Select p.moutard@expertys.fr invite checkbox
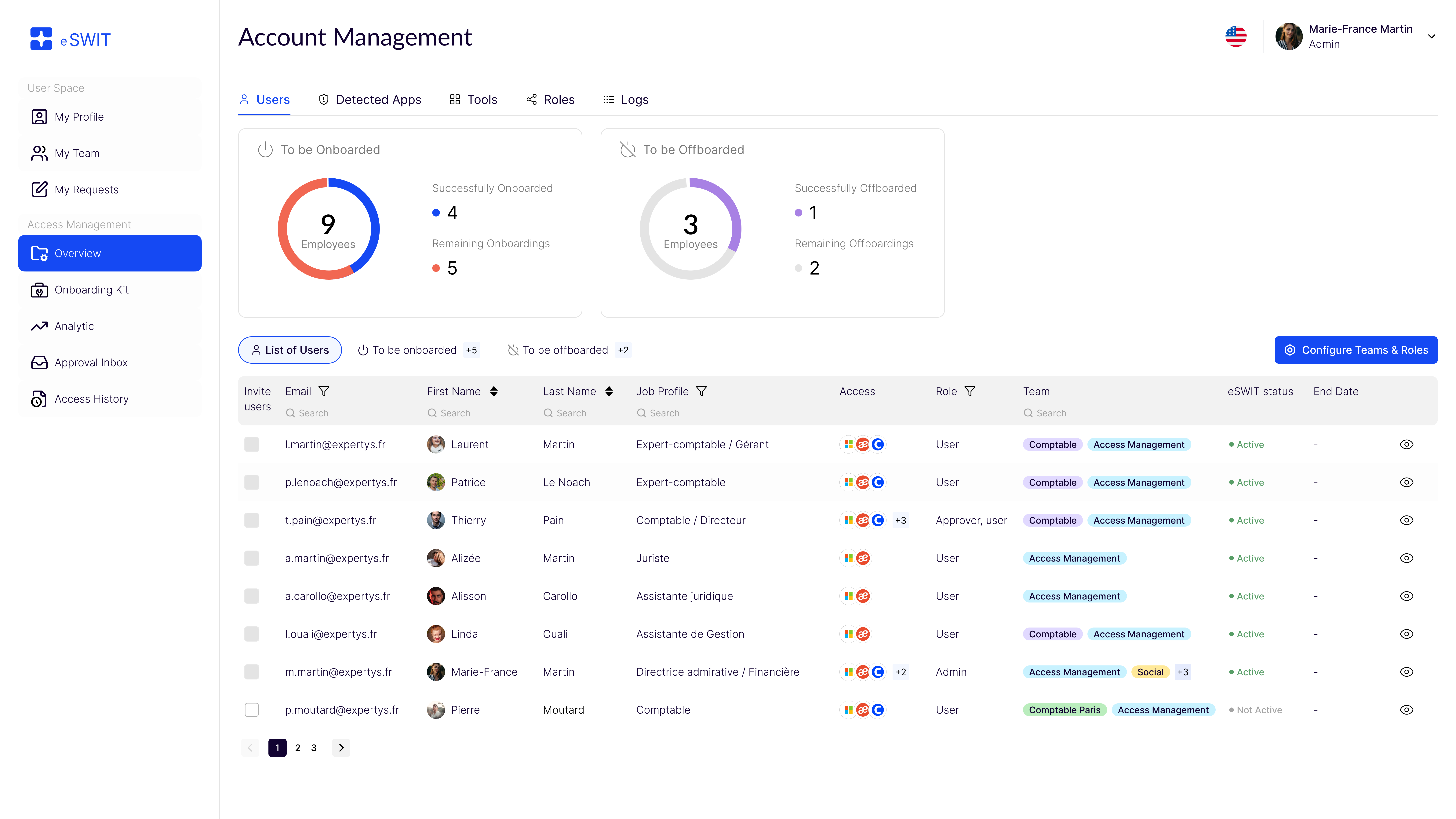1456x819 pixels. 252,710
